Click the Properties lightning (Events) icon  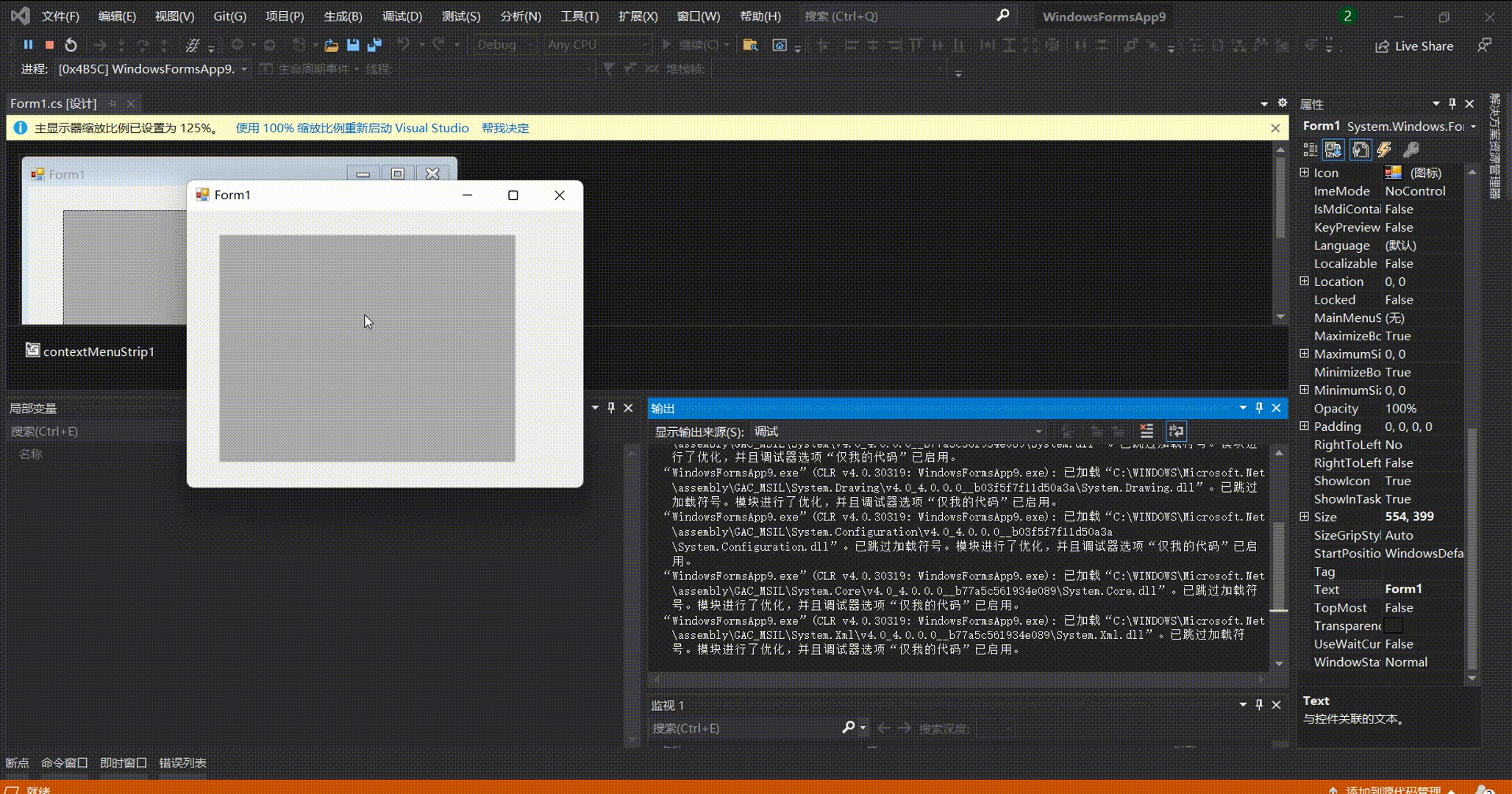(x=1386, y=149)
